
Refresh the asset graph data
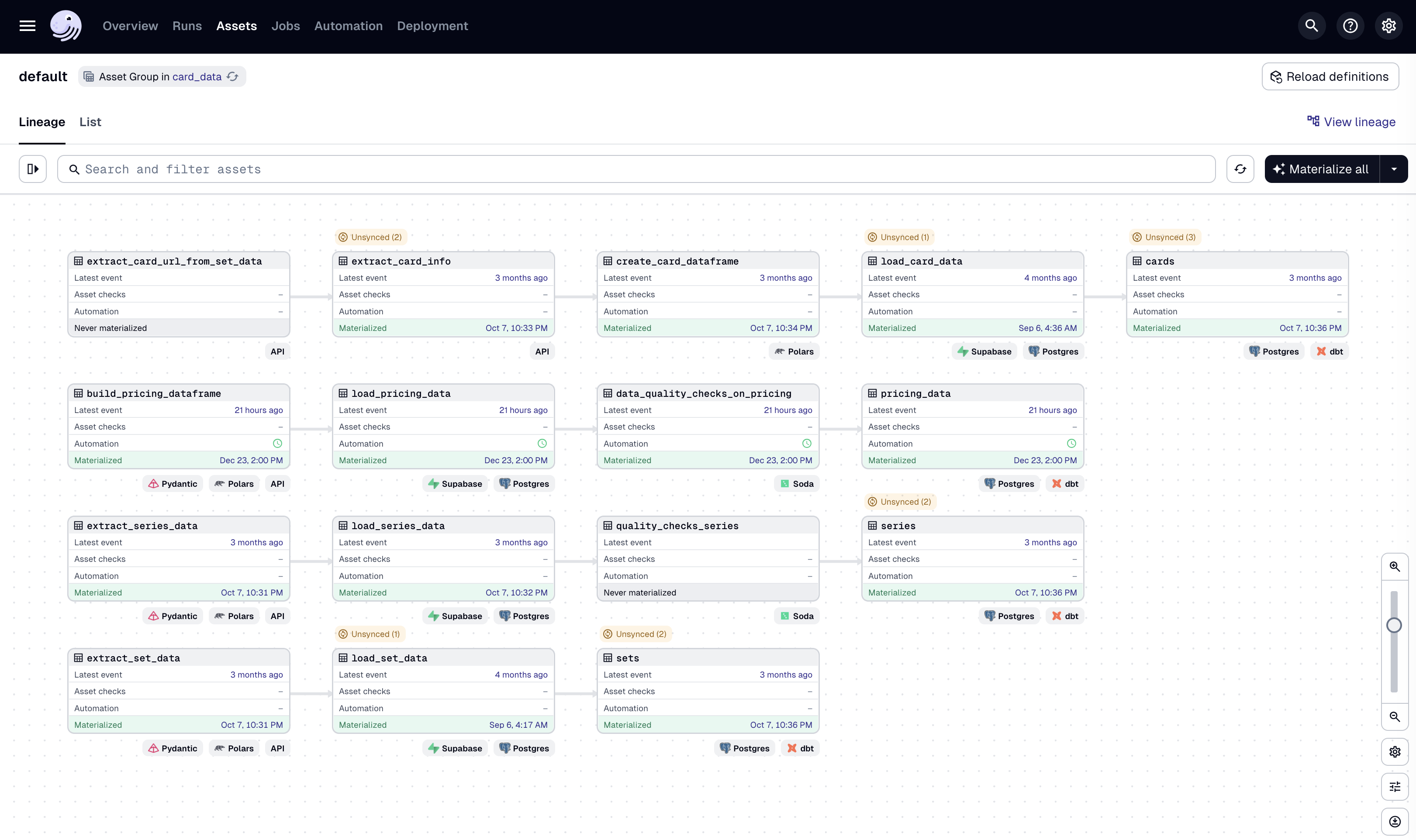(x=1240, y=169)
